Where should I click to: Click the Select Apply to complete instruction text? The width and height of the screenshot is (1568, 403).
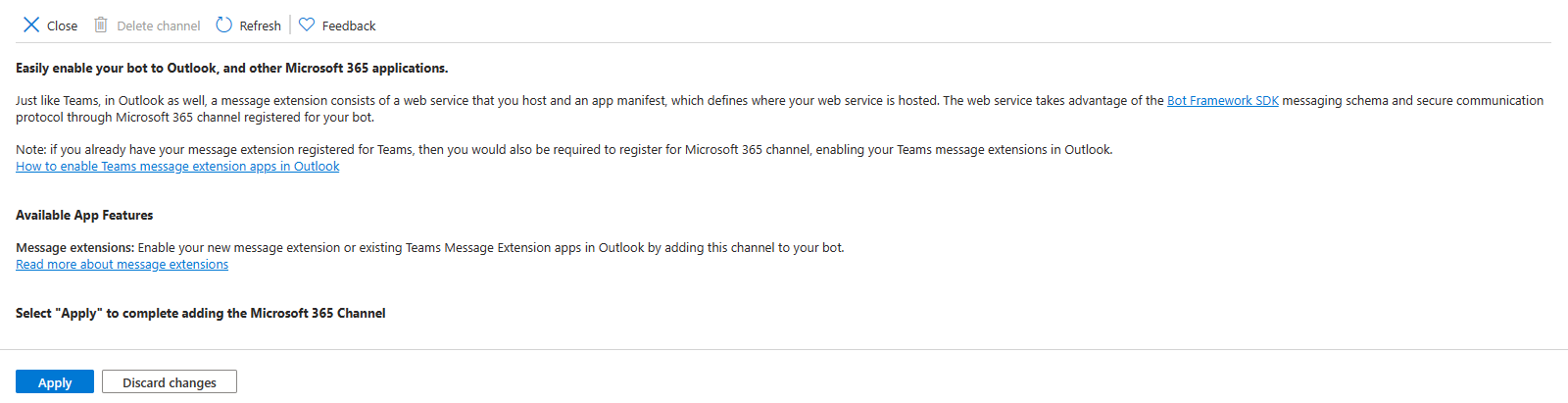[x=200, y=314]
